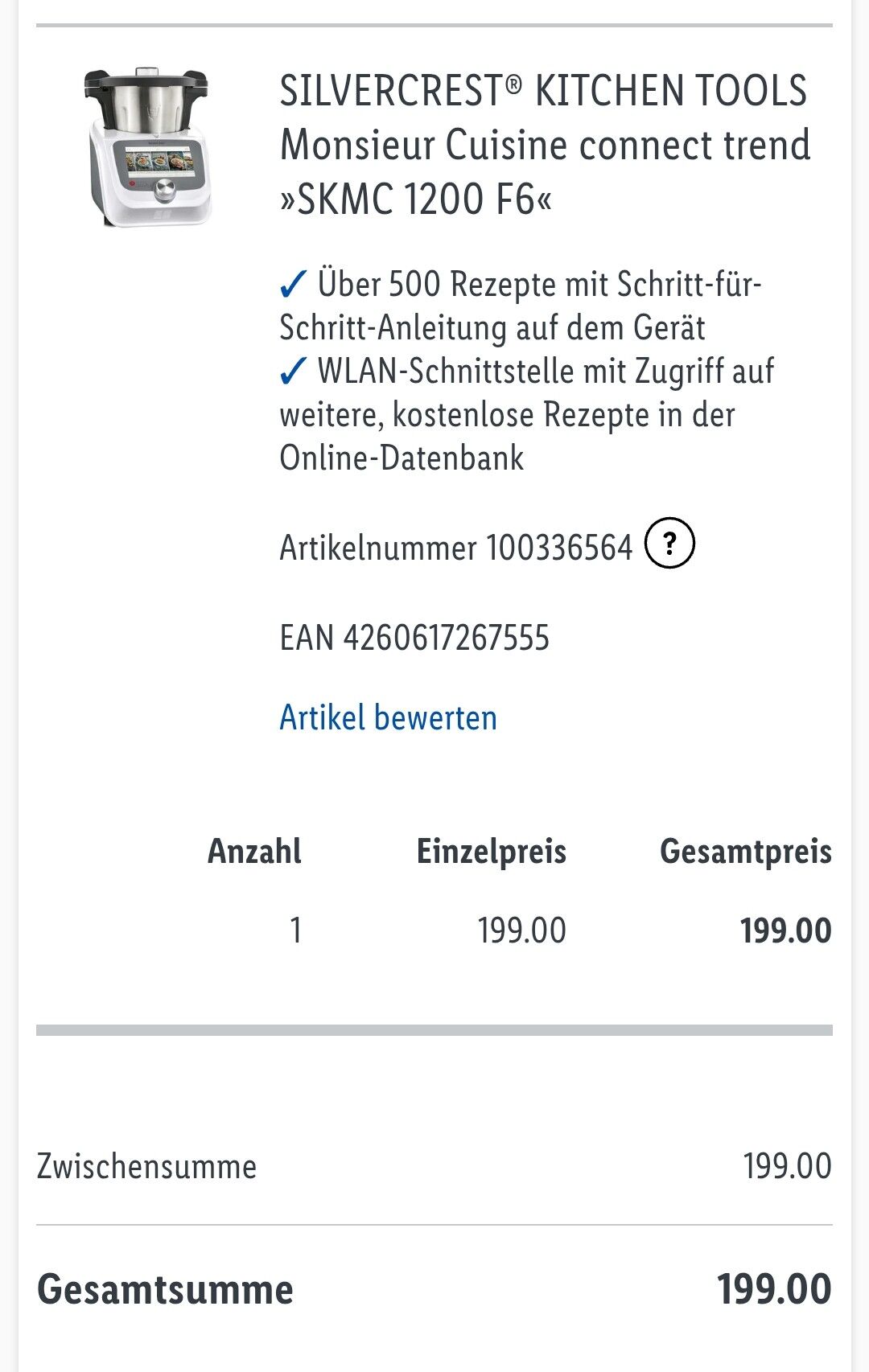Click the 'Artikel bewerten' link

[388, 717]
